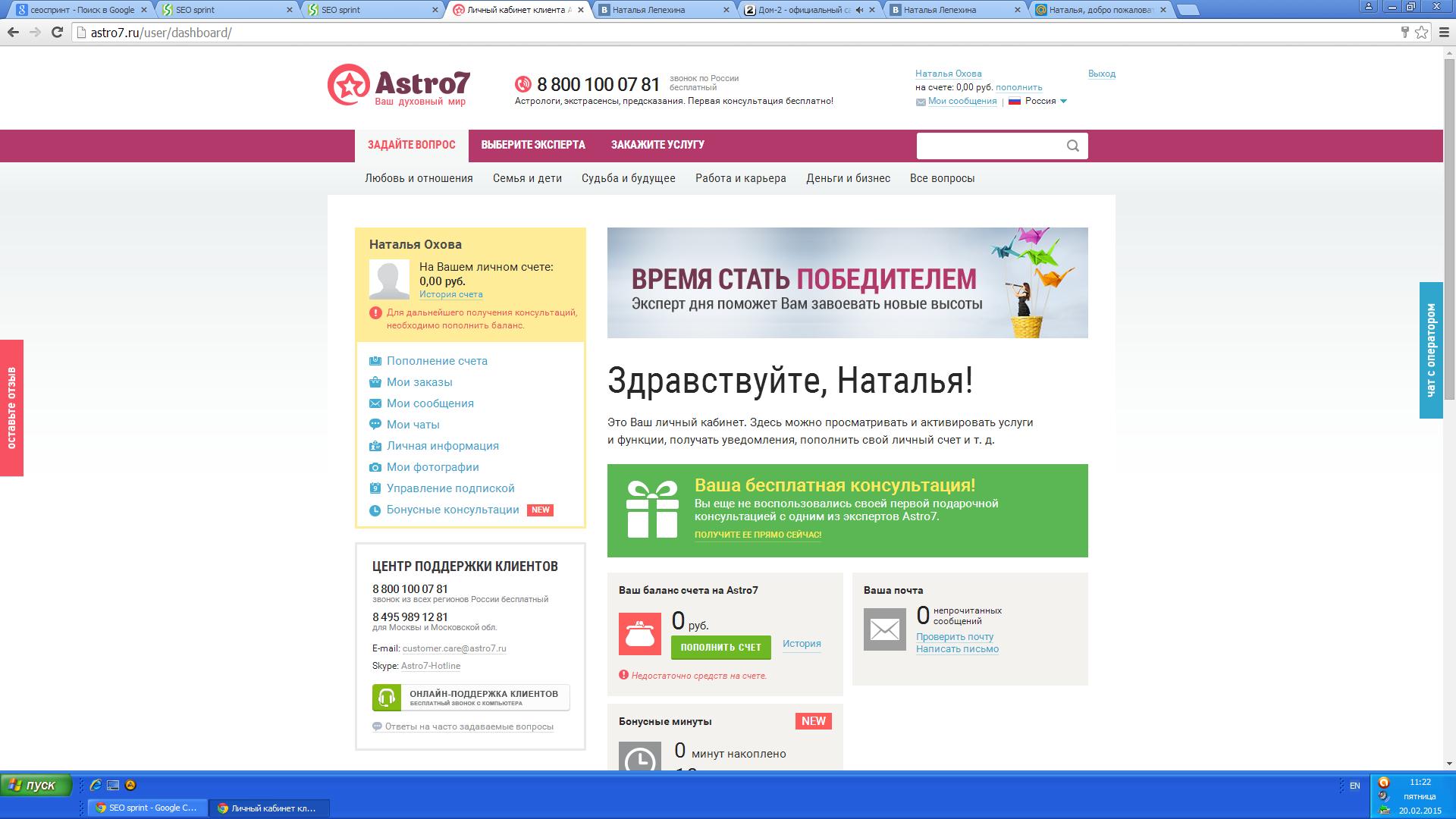Open the Россия country dropdown
The width and height of the screenshot is (1456, 819).
click(x=1046, y=101)
